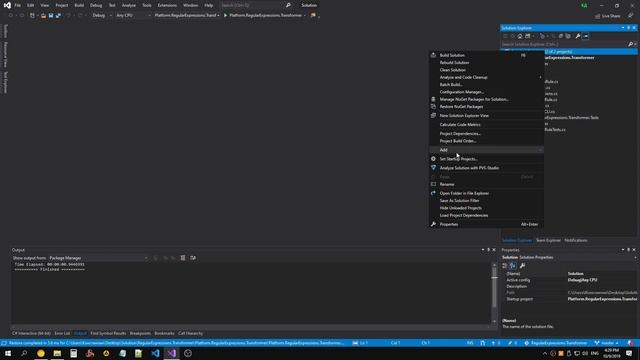Click the Visual Studio search box

pos(256,5)
